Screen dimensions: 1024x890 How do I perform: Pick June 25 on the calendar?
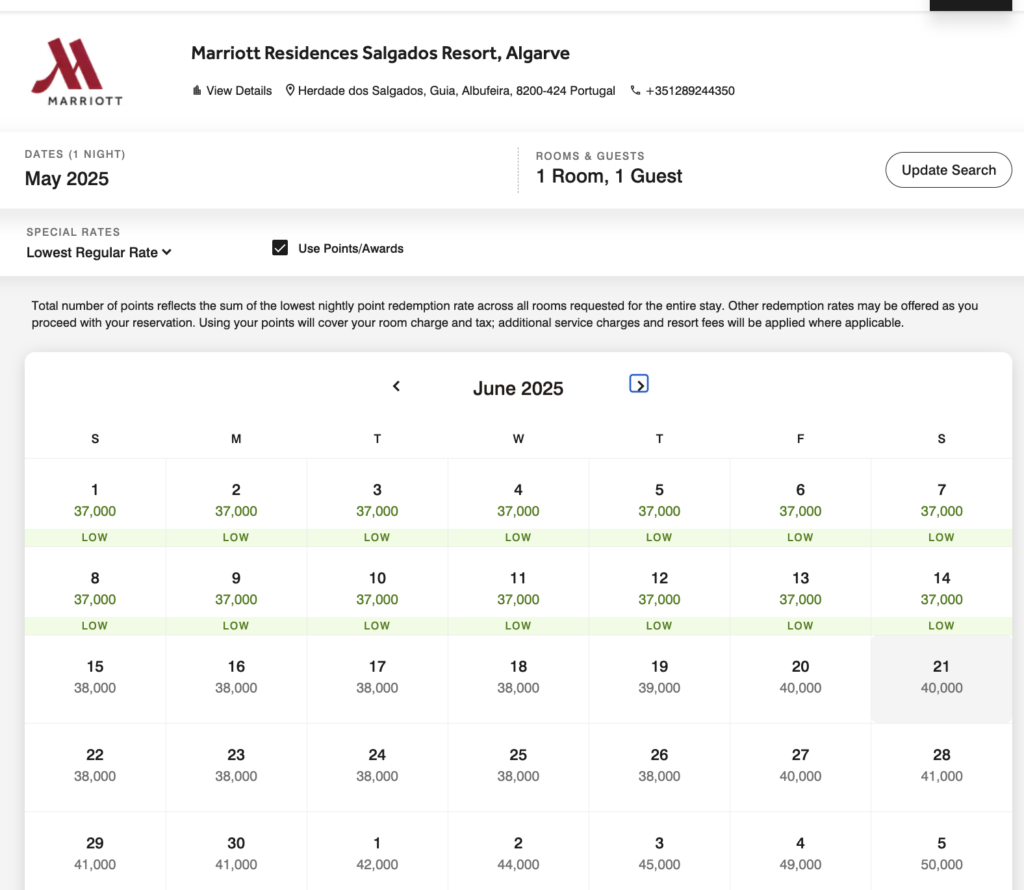[519, 767]
